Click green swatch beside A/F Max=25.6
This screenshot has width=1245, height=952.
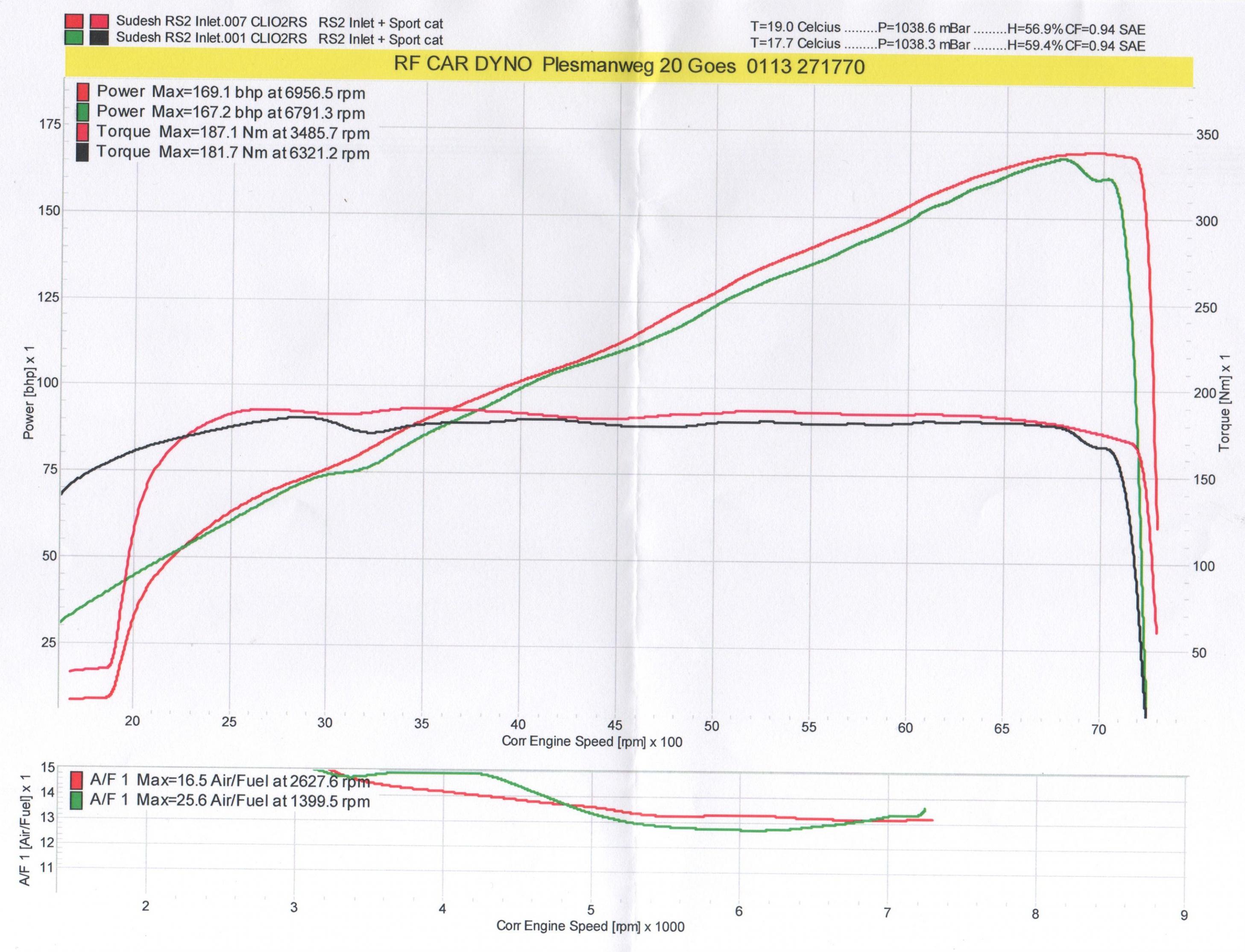click(x=76, y=801)
